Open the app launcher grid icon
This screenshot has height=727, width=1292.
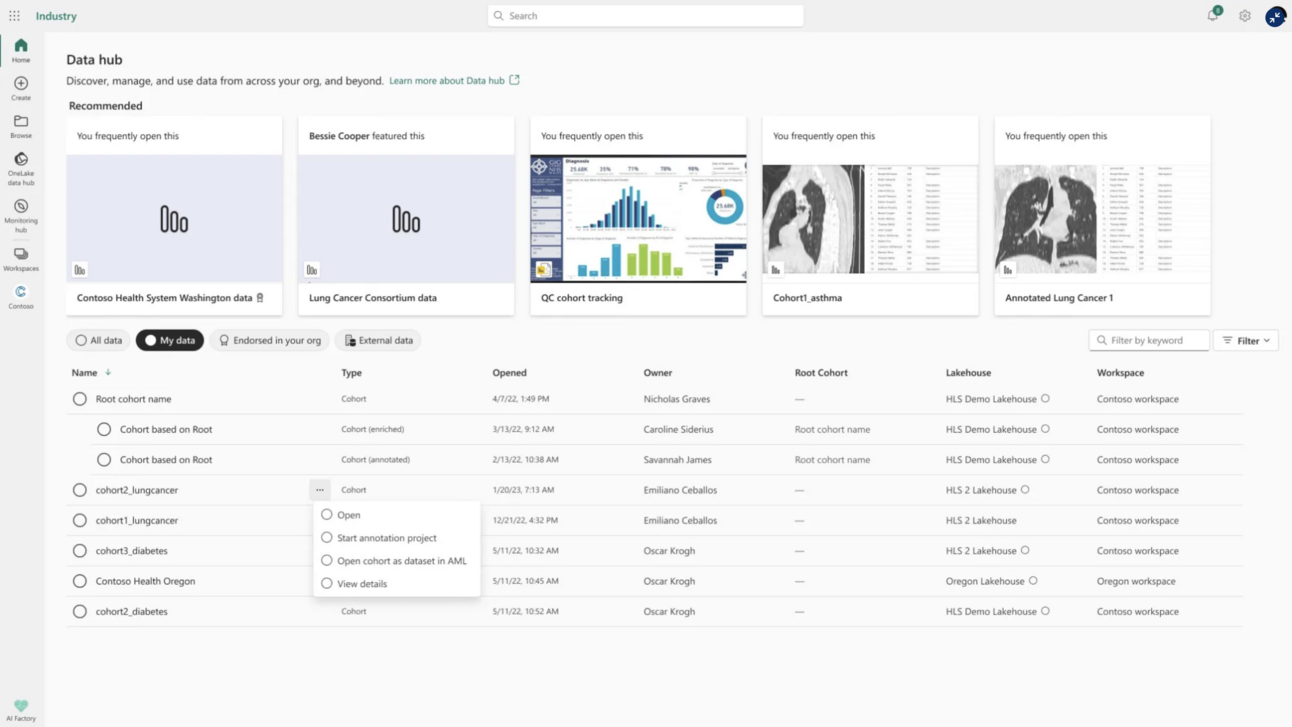pyautogui.click(x=14, y=16)
